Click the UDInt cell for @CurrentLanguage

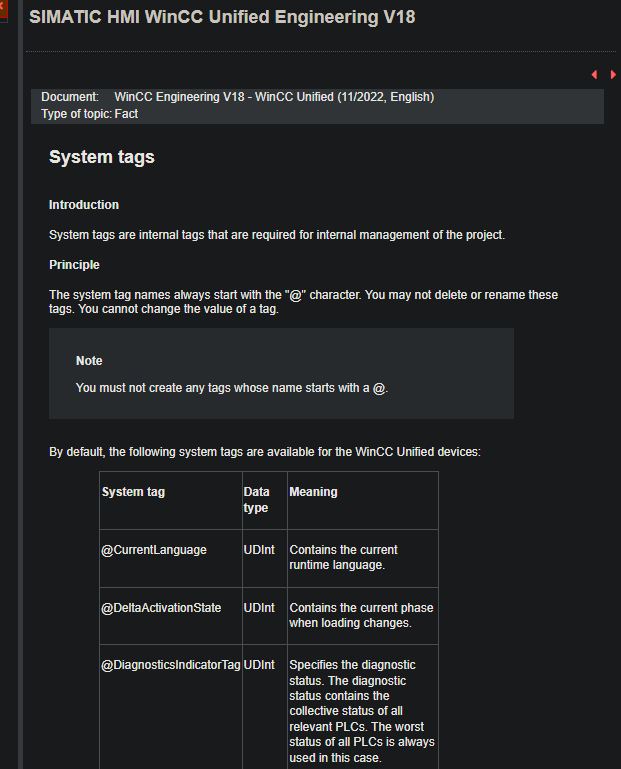[x=259, y=550]
